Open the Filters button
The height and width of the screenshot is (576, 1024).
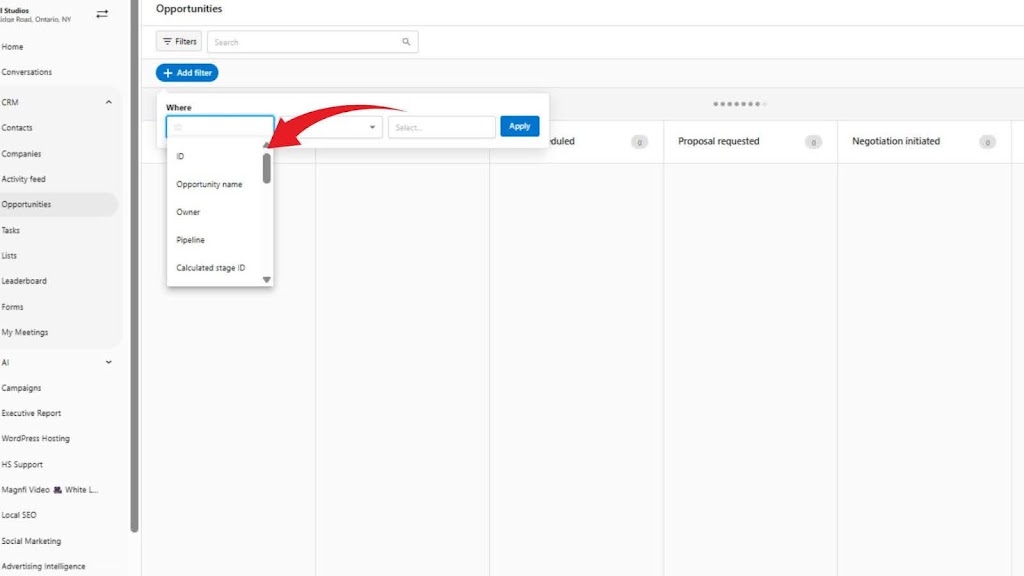(179, 41)
